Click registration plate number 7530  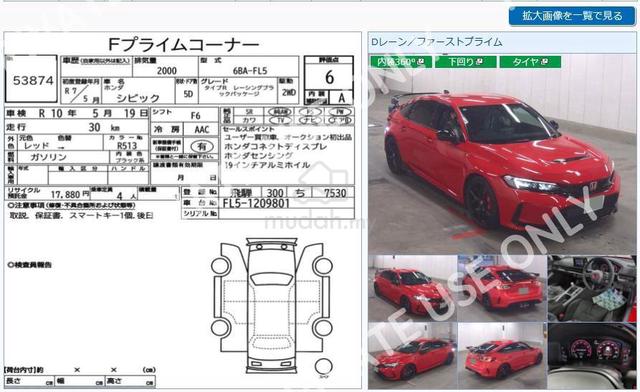coord(334,193)
